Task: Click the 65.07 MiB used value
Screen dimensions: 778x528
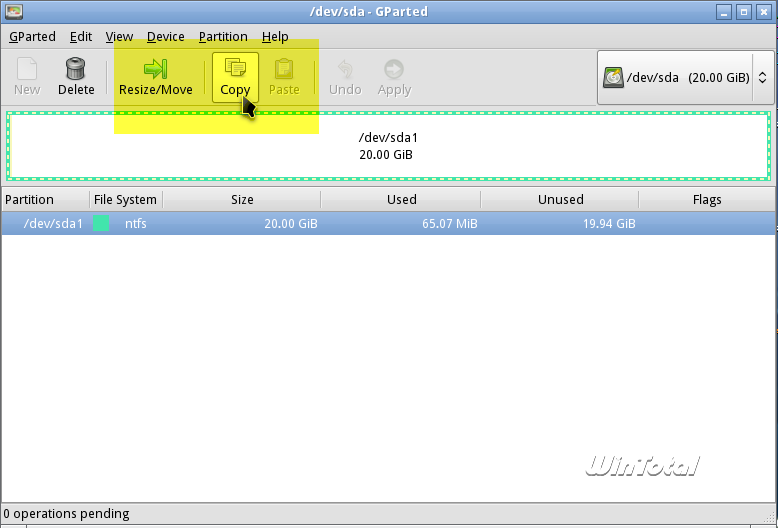Action: tap(450, 224)
